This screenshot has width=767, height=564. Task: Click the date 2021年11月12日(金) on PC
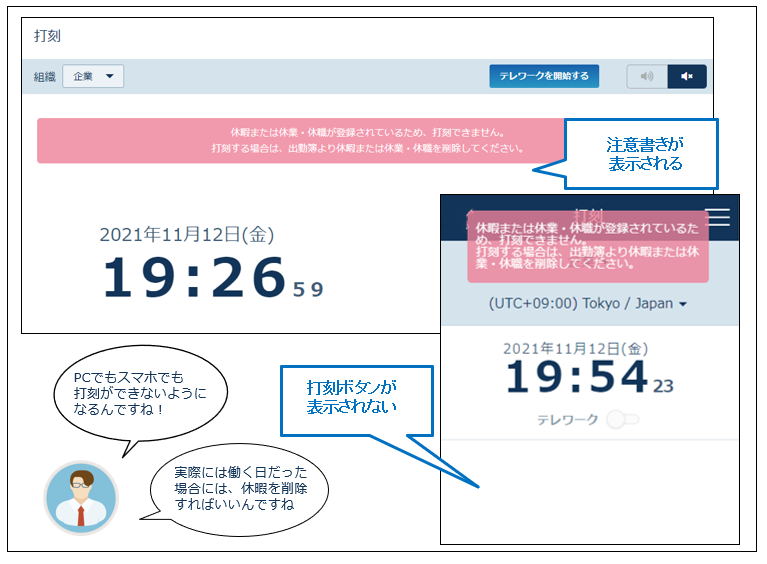(x=187, y=235)
